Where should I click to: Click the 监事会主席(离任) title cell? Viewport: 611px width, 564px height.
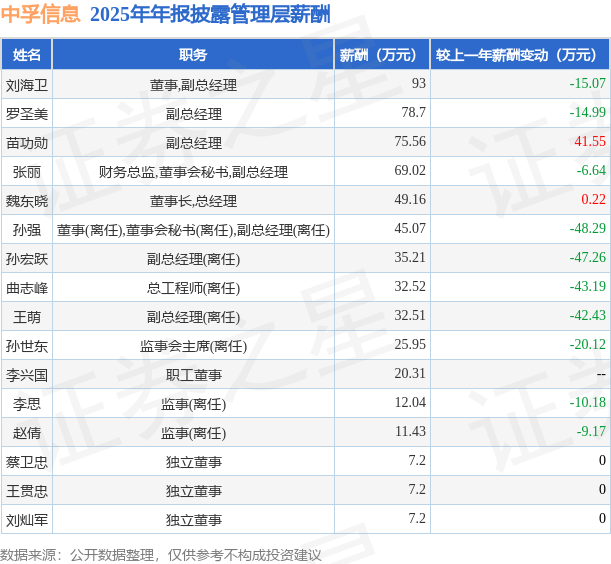(193, 346)
